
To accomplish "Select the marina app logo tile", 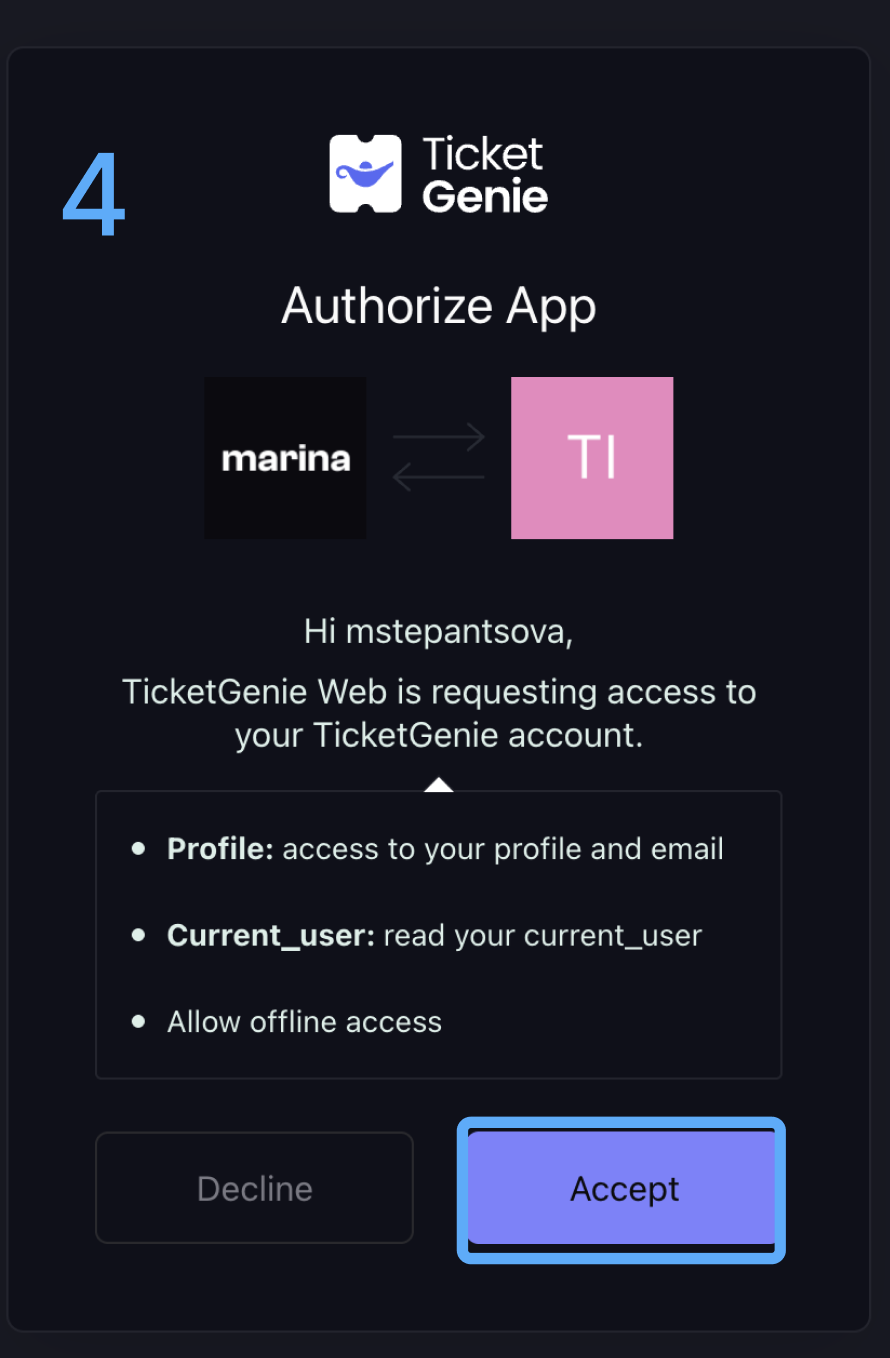I will pos(285,458).
